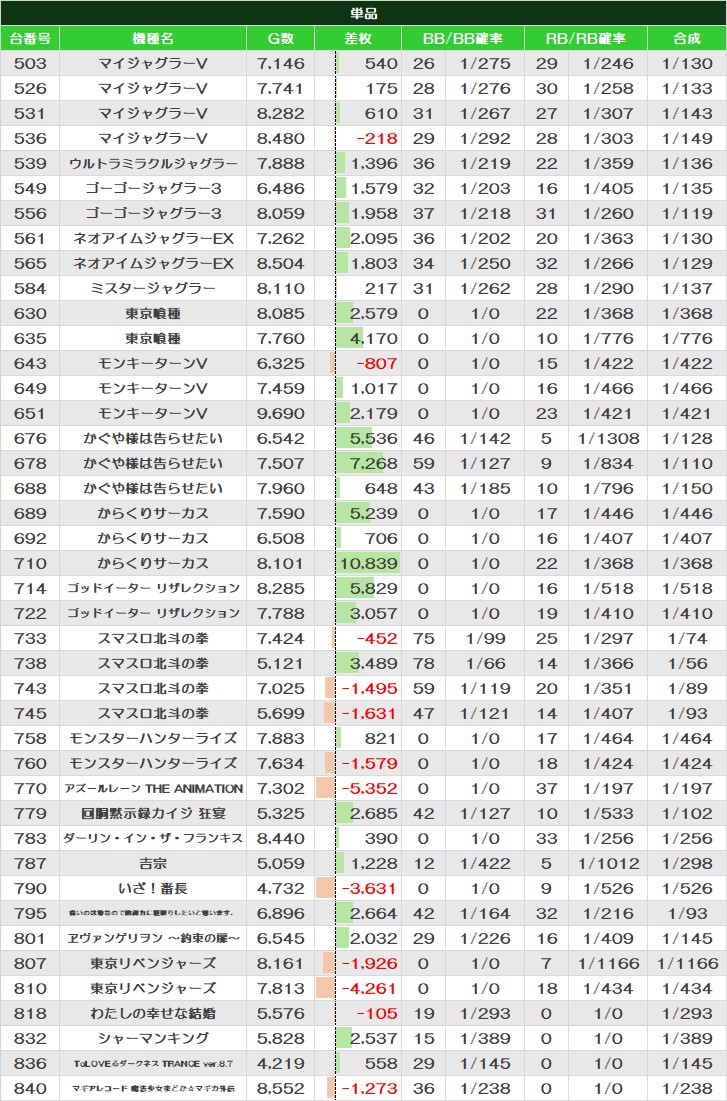Click ミスタージャグラー machine name
The width and height of the screenshot is (727, 1101).
tap(153, 289)
